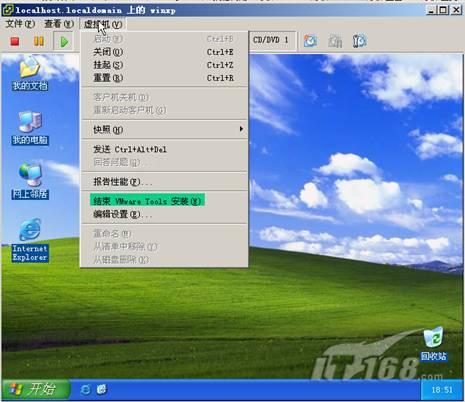Click the Internet Explorer desktop icon
Screen dimensions: 465x402
(30, 240)
